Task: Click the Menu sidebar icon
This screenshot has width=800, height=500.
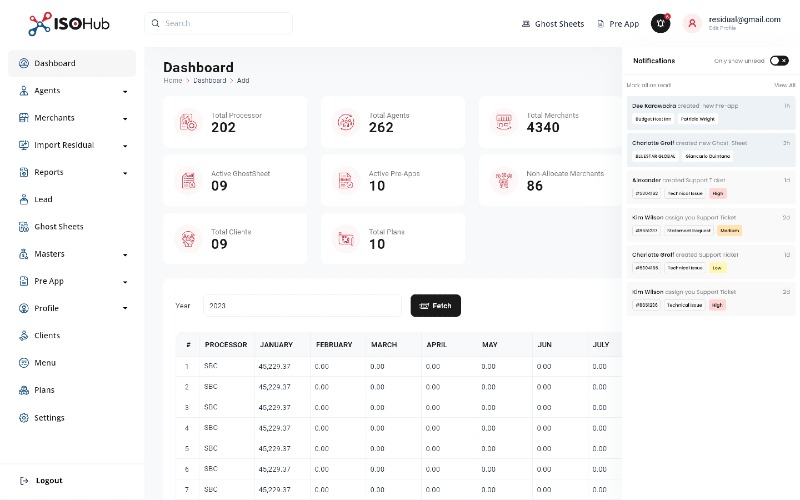Action: (23, 363)
